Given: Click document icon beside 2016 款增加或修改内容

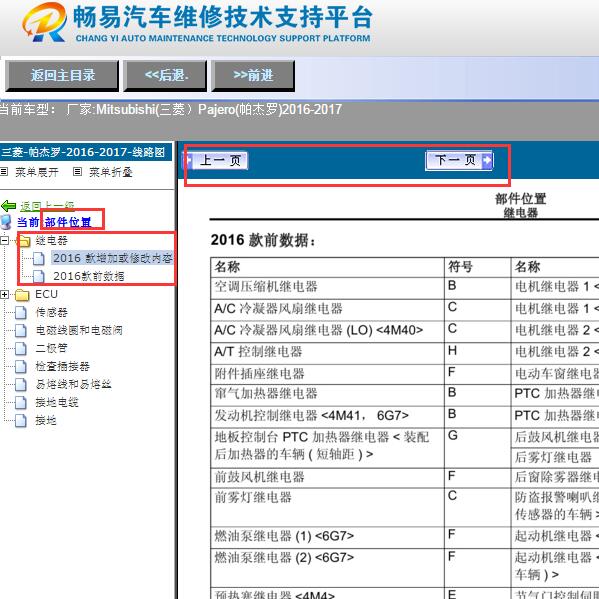Looking at the screenshot, I should [39, 259].
